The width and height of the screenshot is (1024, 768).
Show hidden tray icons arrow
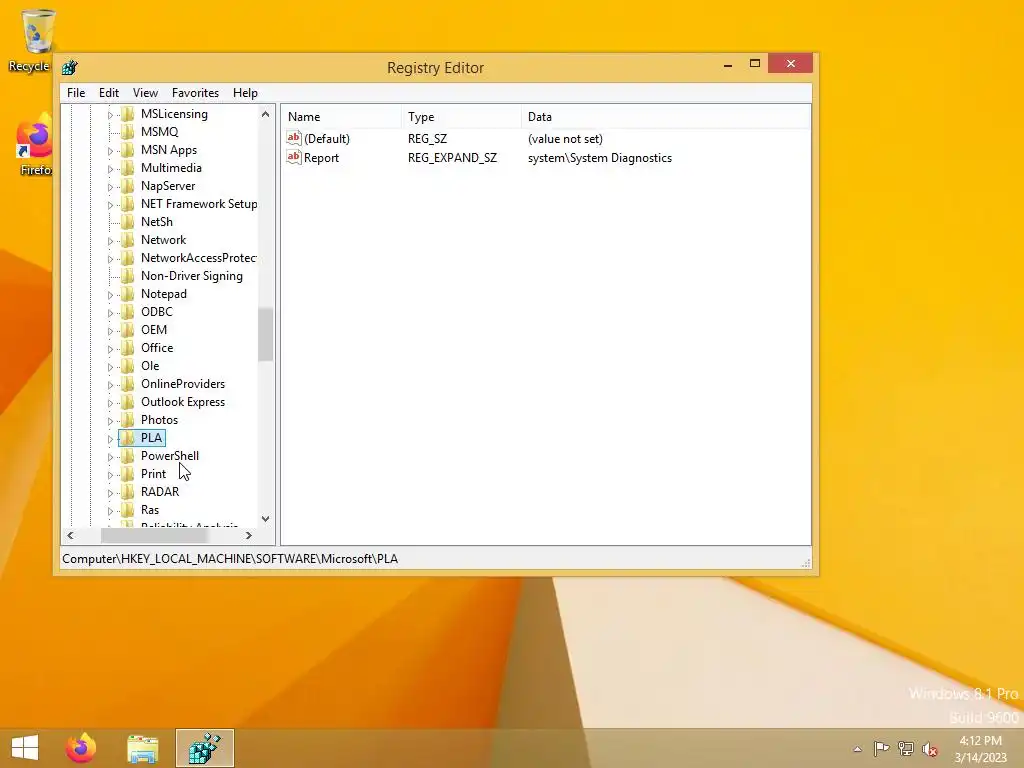(857, 749)
